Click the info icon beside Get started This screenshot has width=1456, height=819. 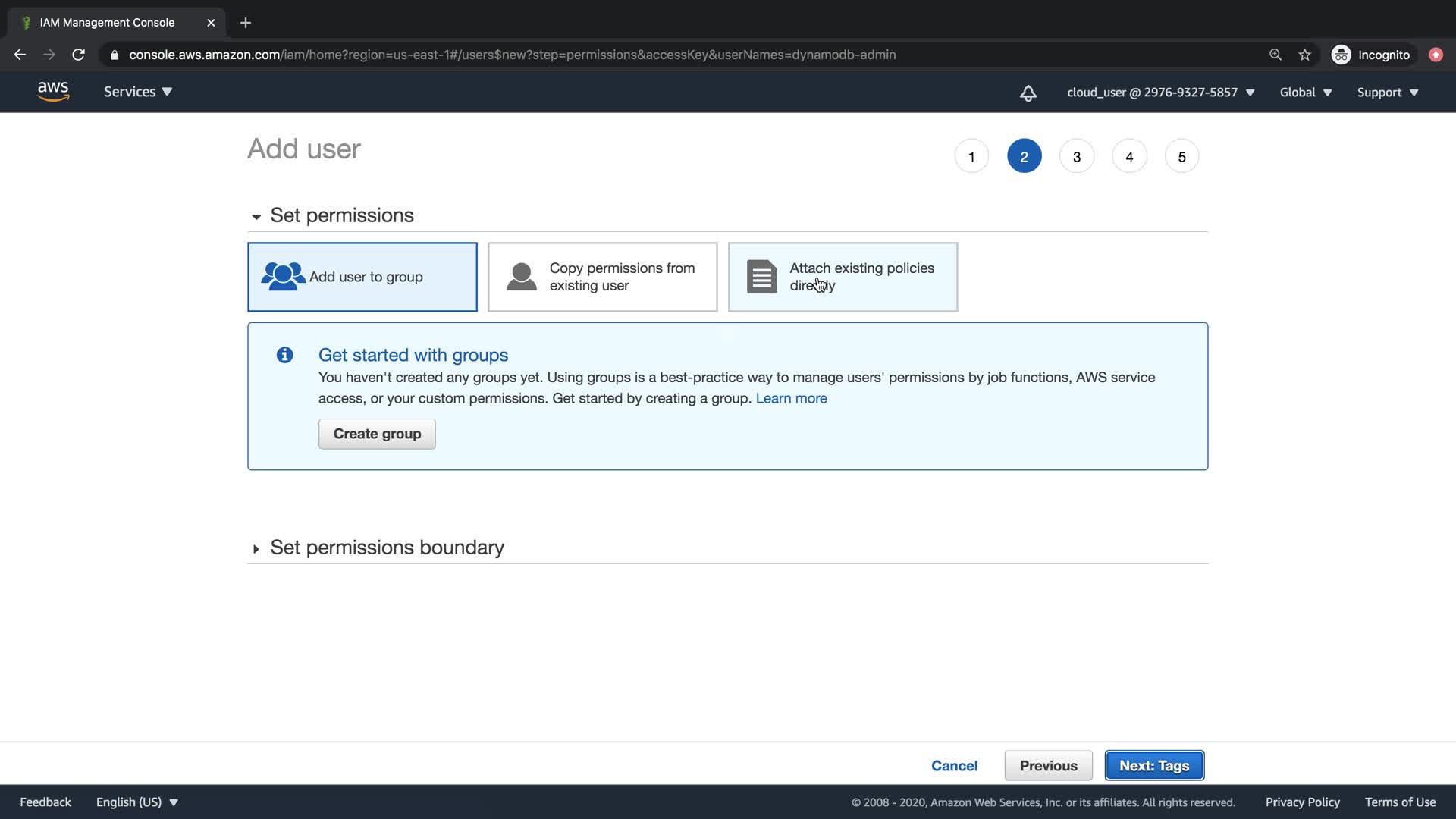pos(285,355)
